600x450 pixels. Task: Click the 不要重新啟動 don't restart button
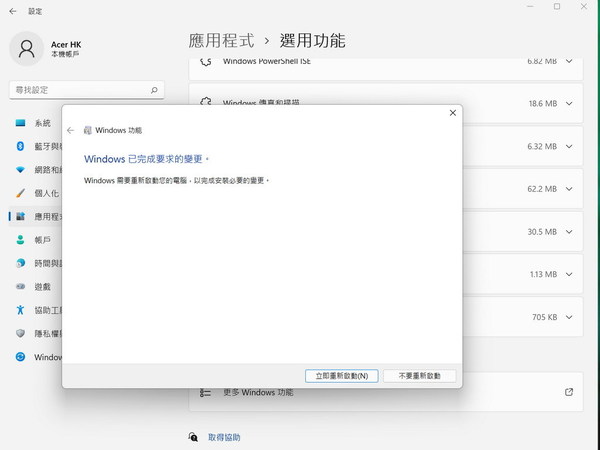419,376
